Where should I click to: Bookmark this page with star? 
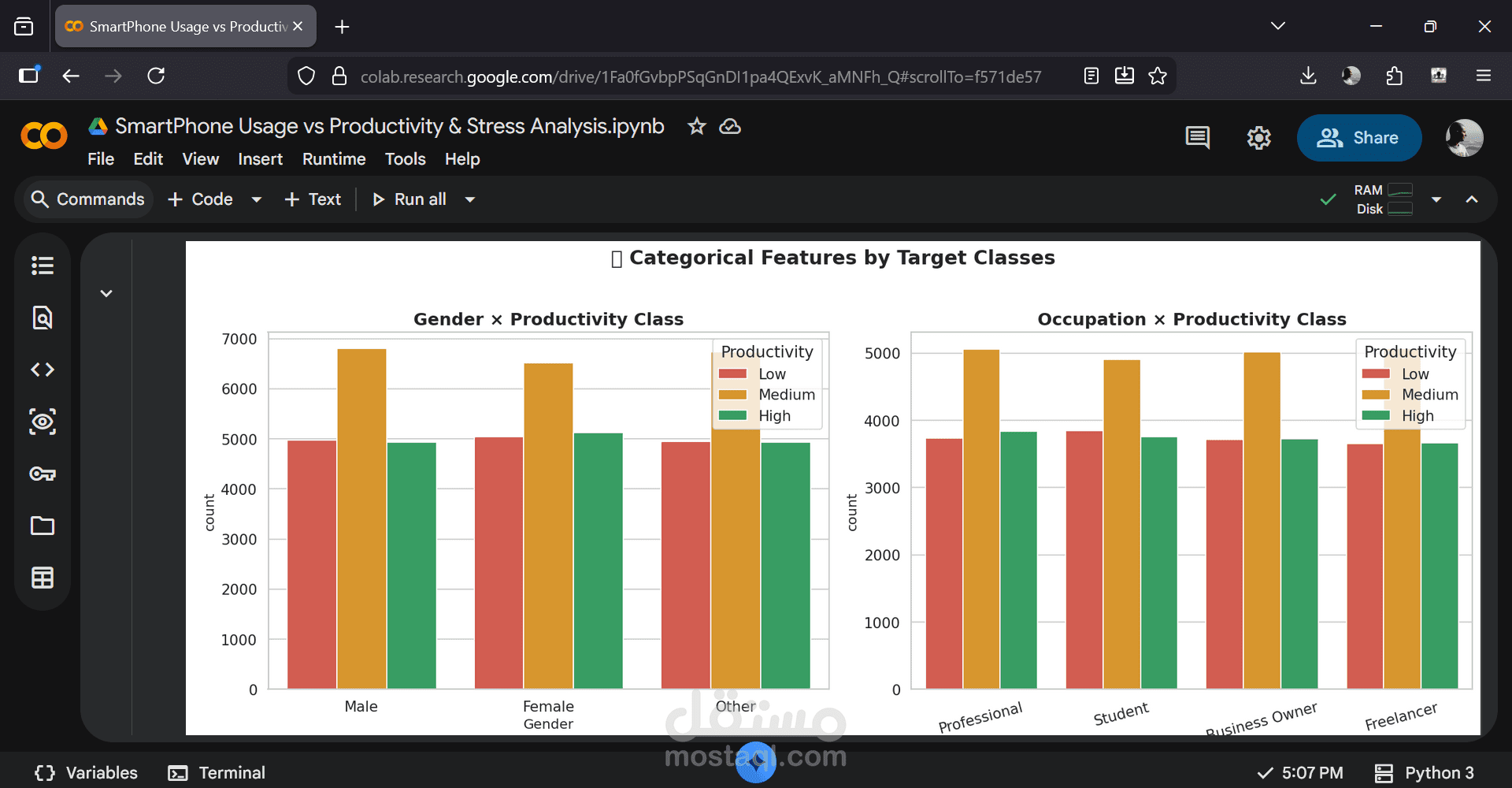tap(1158, 76)
